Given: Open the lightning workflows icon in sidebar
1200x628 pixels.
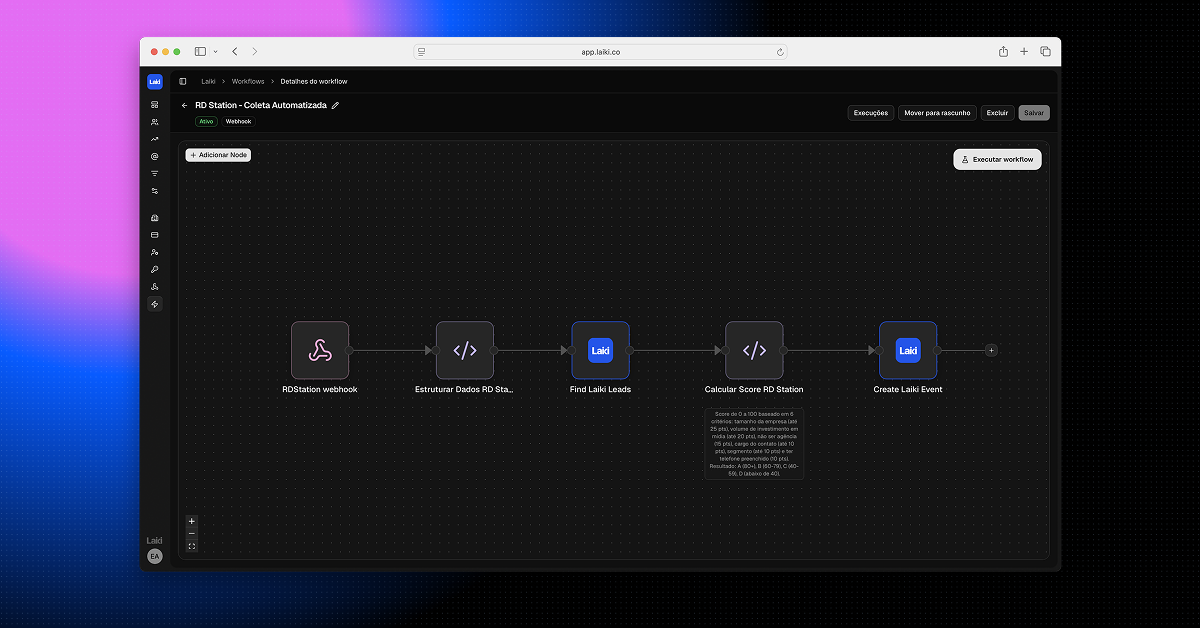Looking at the screenshot, I should (x=155, y=304).
